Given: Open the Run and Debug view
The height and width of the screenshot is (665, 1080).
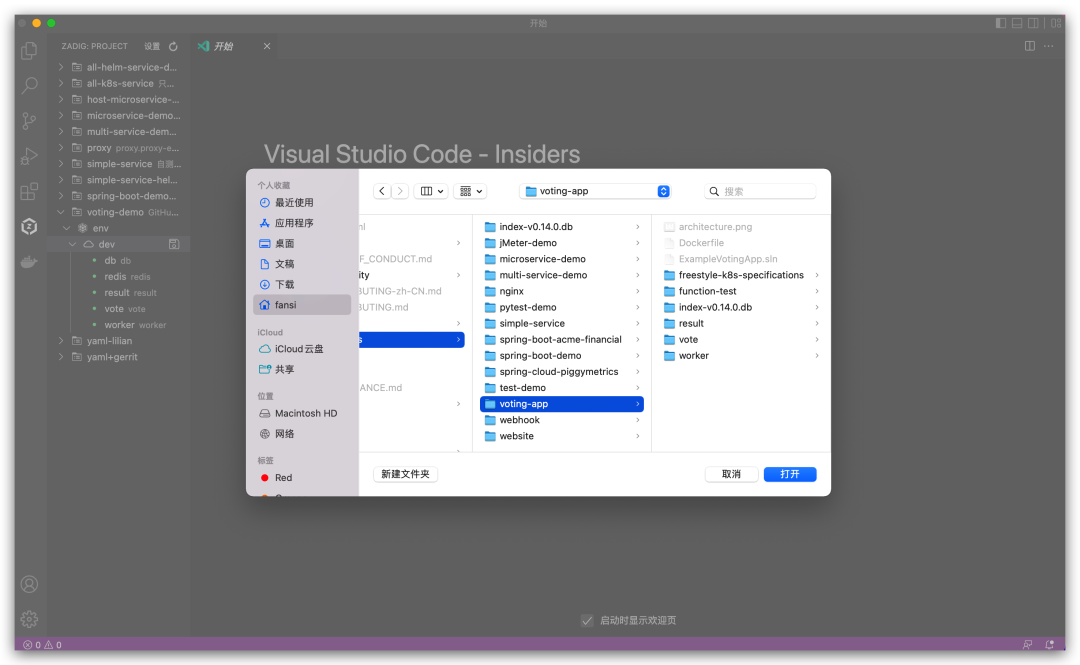Looking at the screenshot, I should point(29,155).
